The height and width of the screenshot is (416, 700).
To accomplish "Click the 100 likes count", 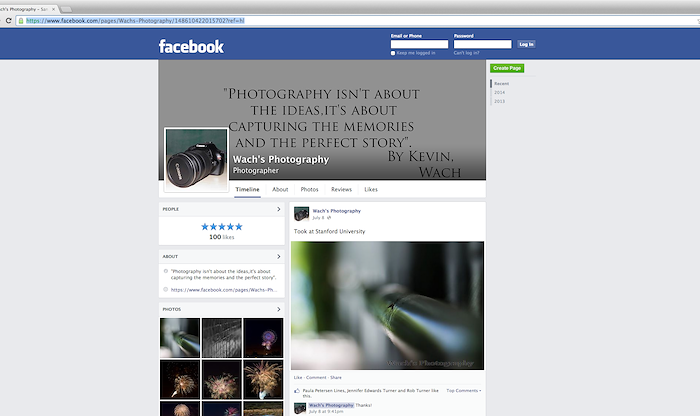I will (x=222, y=237).
